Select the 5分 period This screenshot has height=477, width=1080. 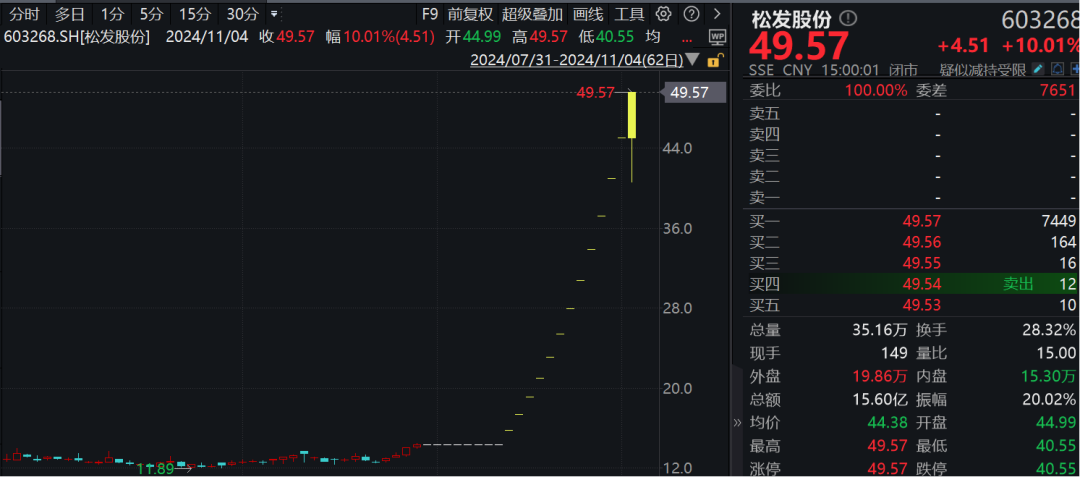(152, 14)
